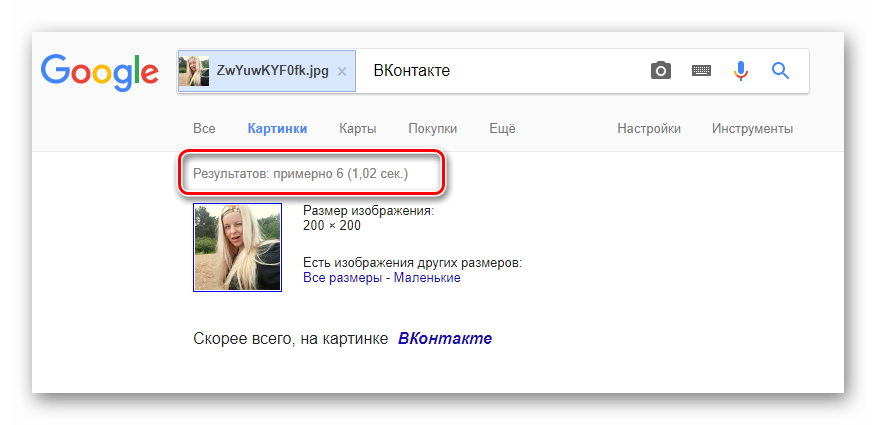Open Настройки menu

pos(649,129)
